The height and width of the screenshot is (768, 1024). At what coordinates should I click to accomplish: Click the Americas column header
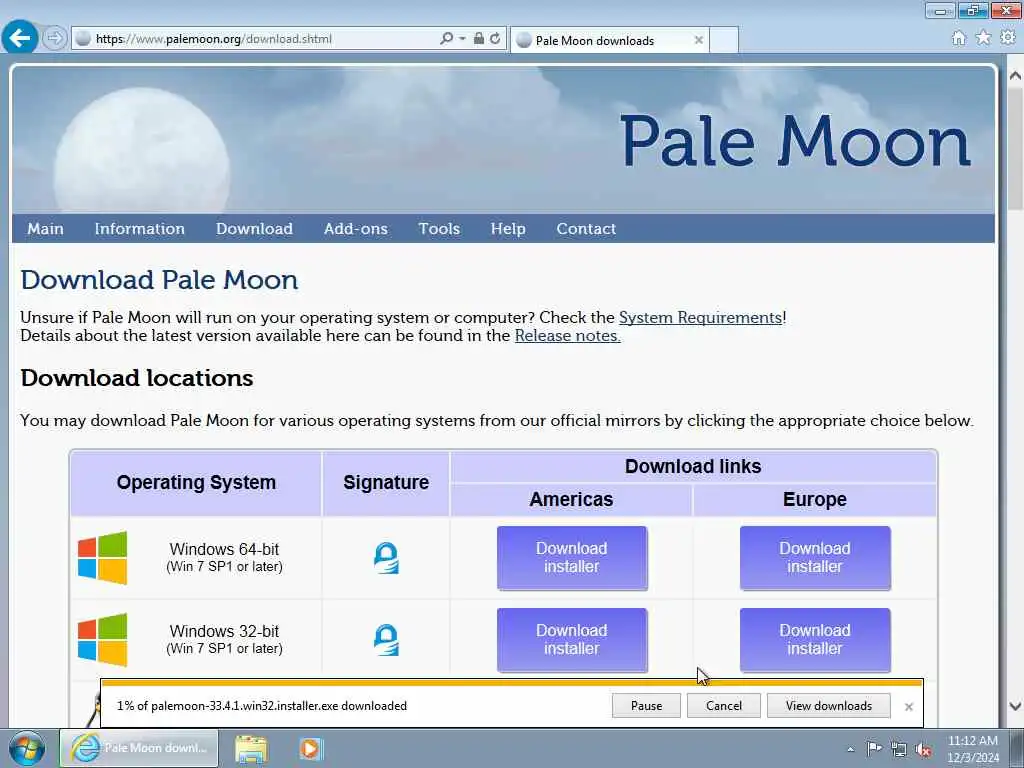[571, 500]
